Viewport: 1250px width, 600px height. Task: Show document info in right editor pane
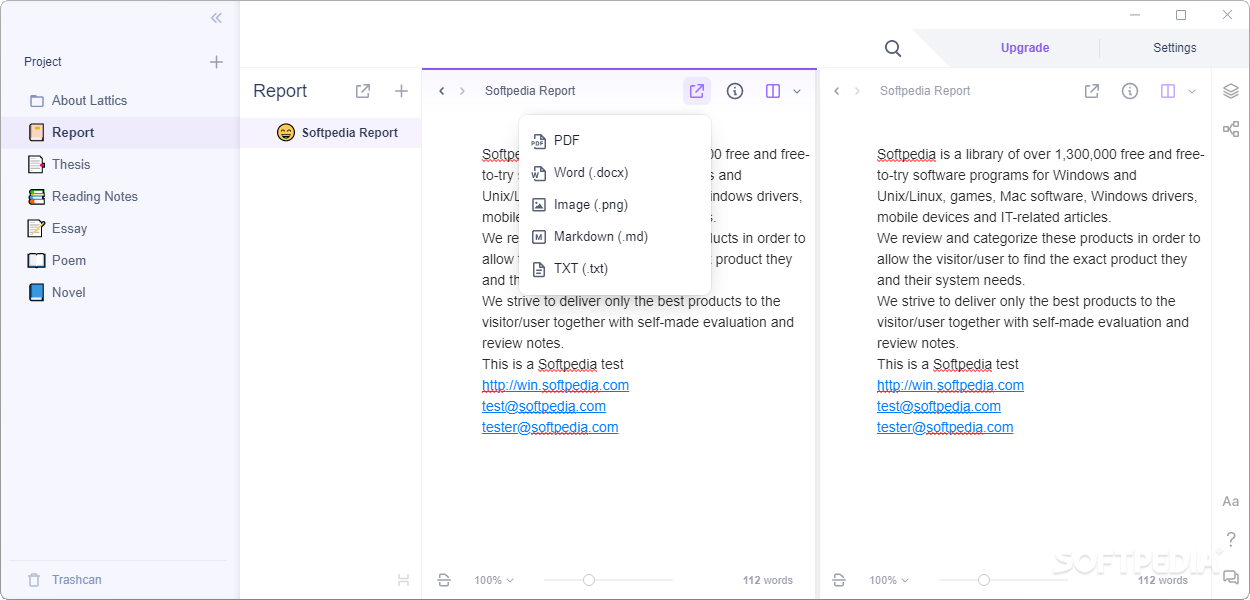pos(1130,91)
